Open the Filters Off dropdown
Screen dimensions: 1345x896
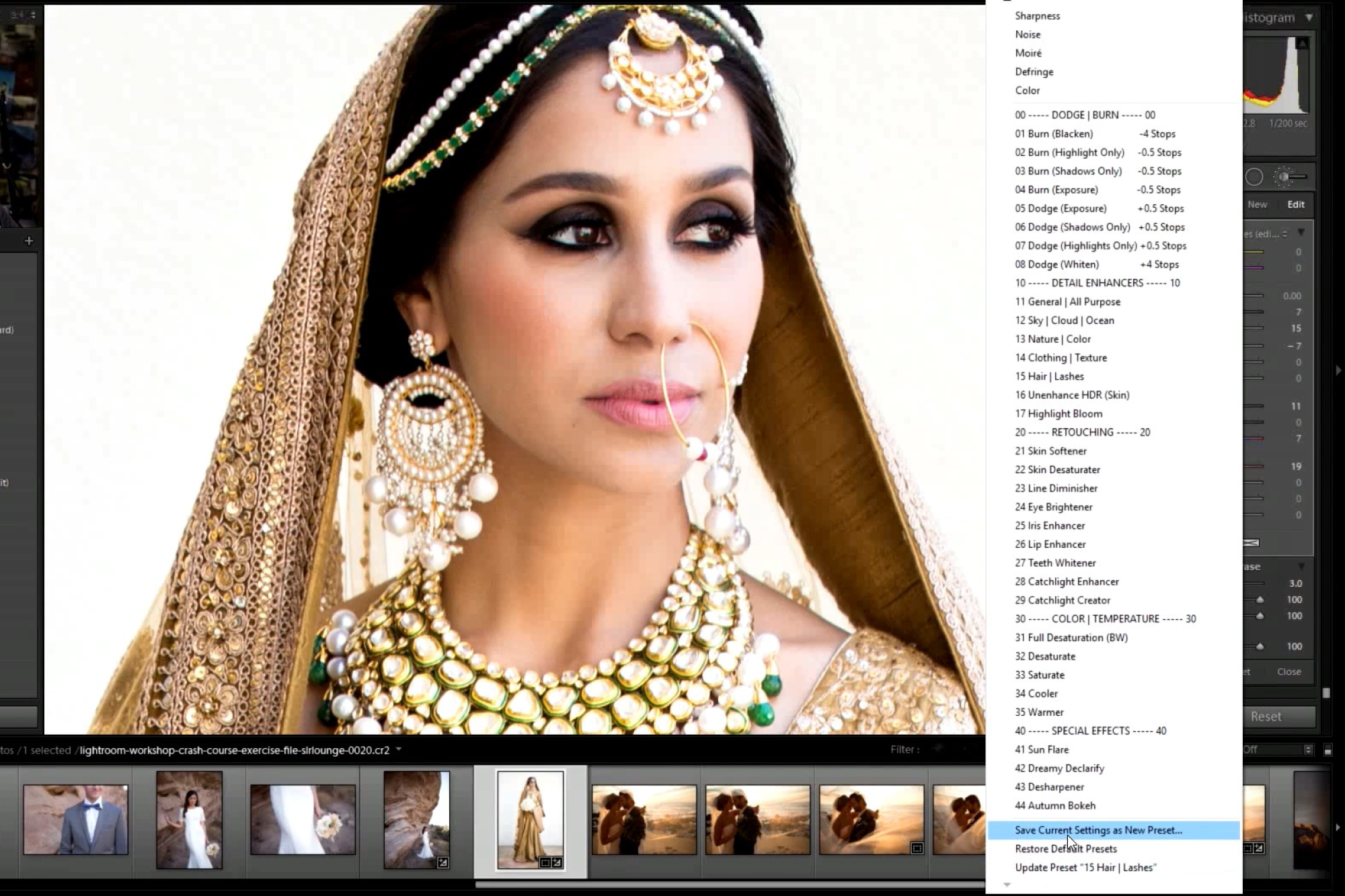coord(1278,749)
